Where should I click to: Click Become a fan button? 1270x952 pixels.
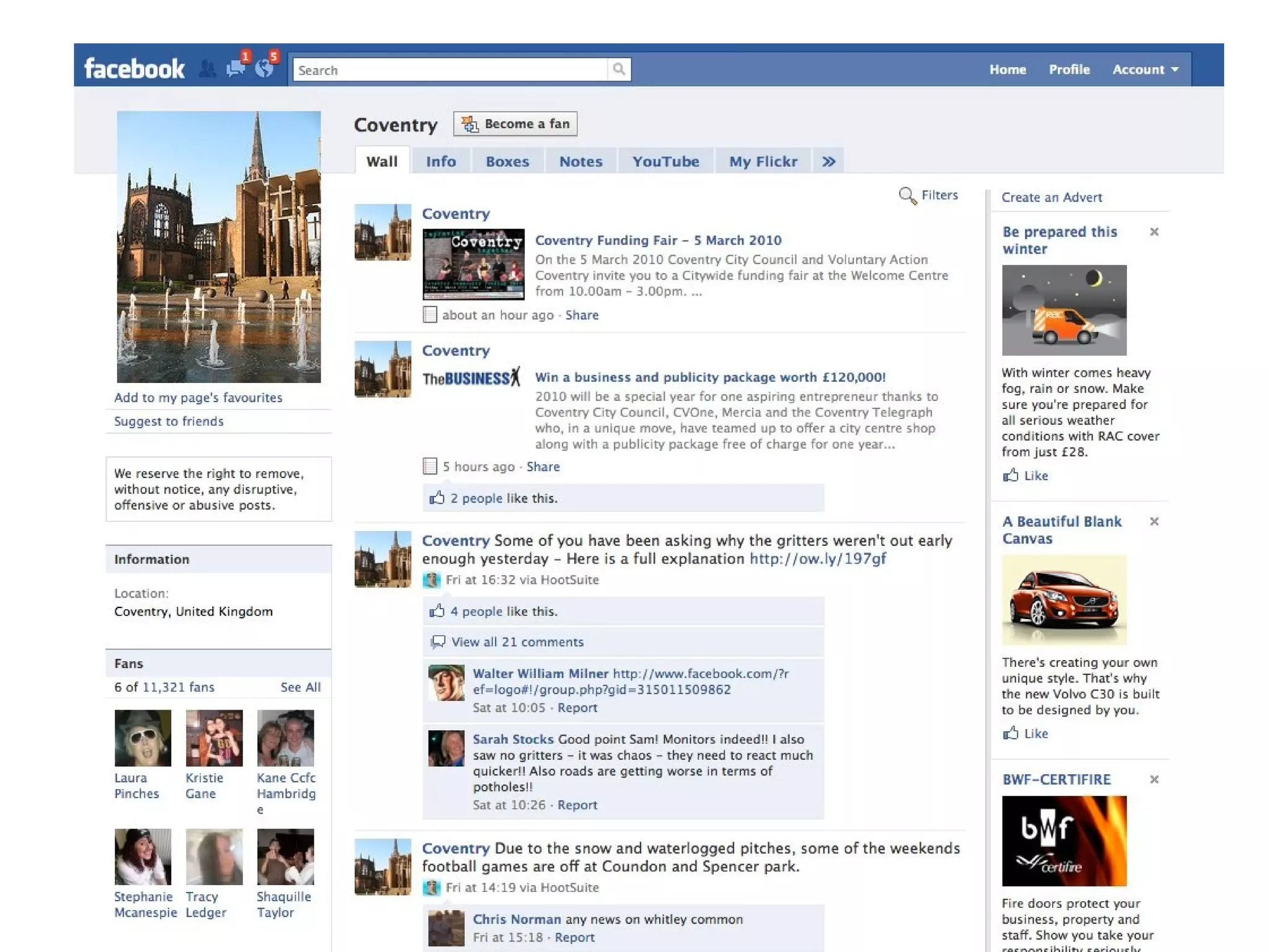pos(515,124)
